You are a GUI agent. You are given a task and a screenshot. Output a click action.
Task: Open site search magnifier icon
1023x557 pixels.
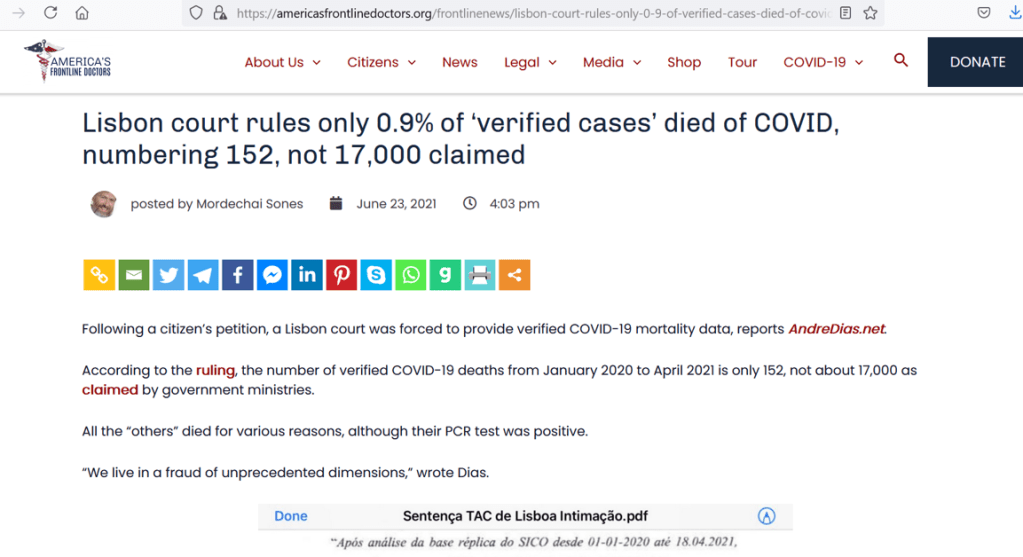(x=901, y=61)
